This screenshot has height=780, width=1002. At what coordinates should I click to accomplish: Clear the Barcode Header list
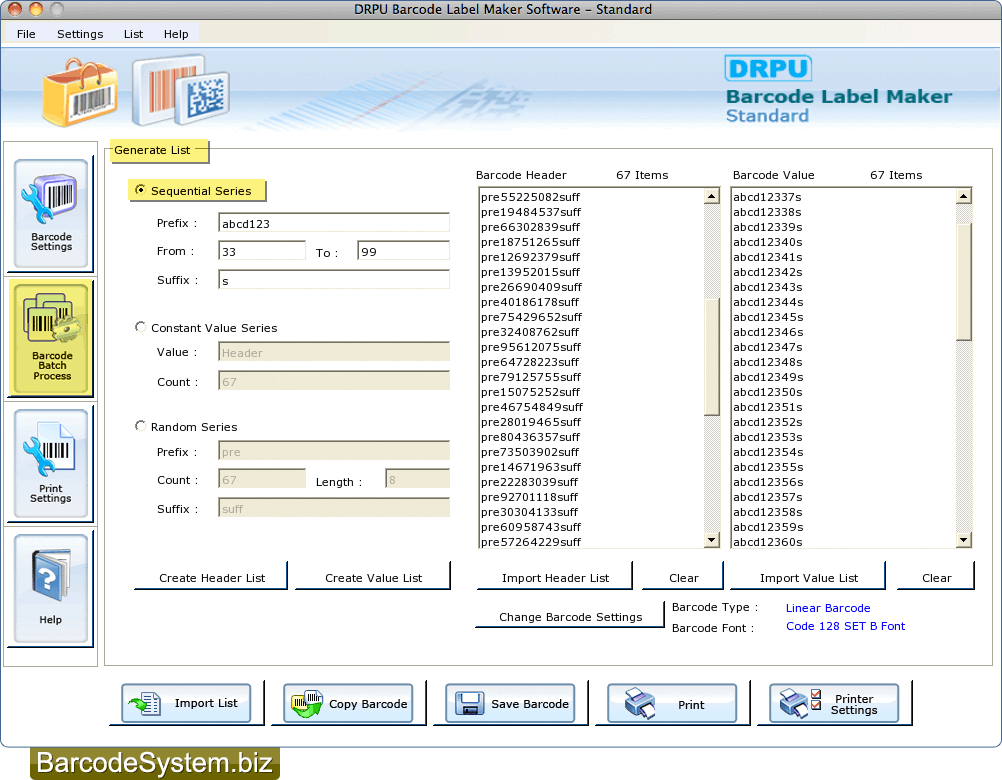[684, 577]
